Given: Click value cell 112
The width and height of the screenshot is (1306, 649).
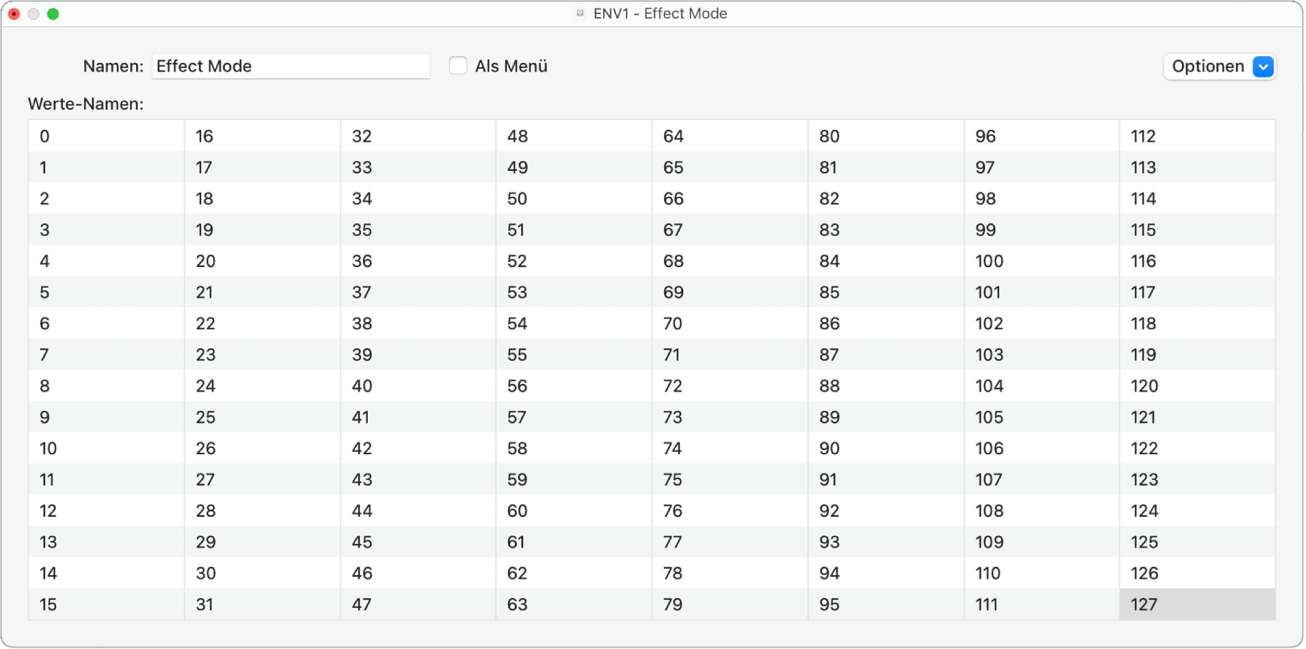Looking at the screenshot, I should 1197,136.
